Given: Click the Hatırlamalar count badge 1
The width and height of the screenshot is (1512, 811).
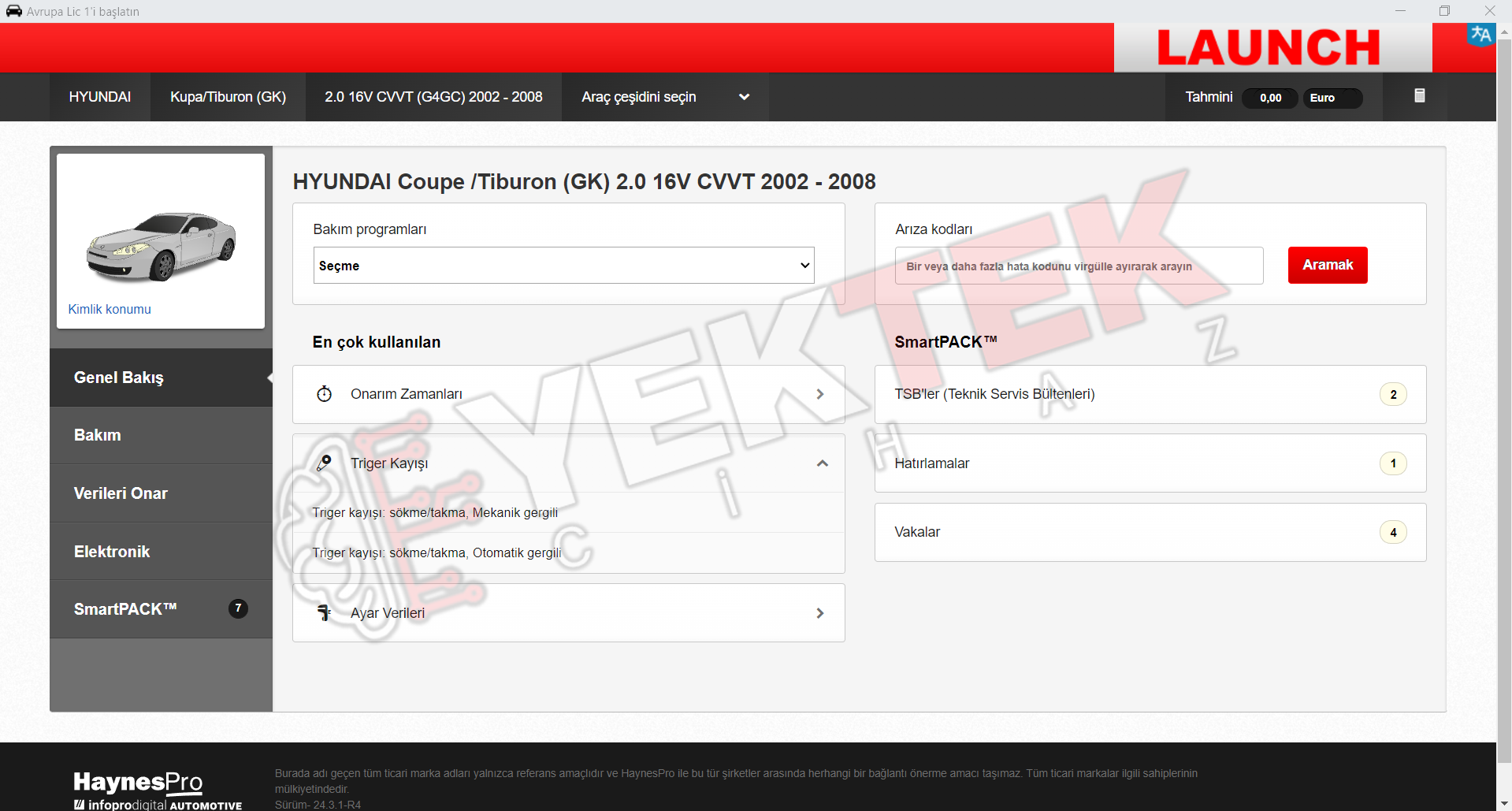Looking at the screenshot, I should (1393, 463).
